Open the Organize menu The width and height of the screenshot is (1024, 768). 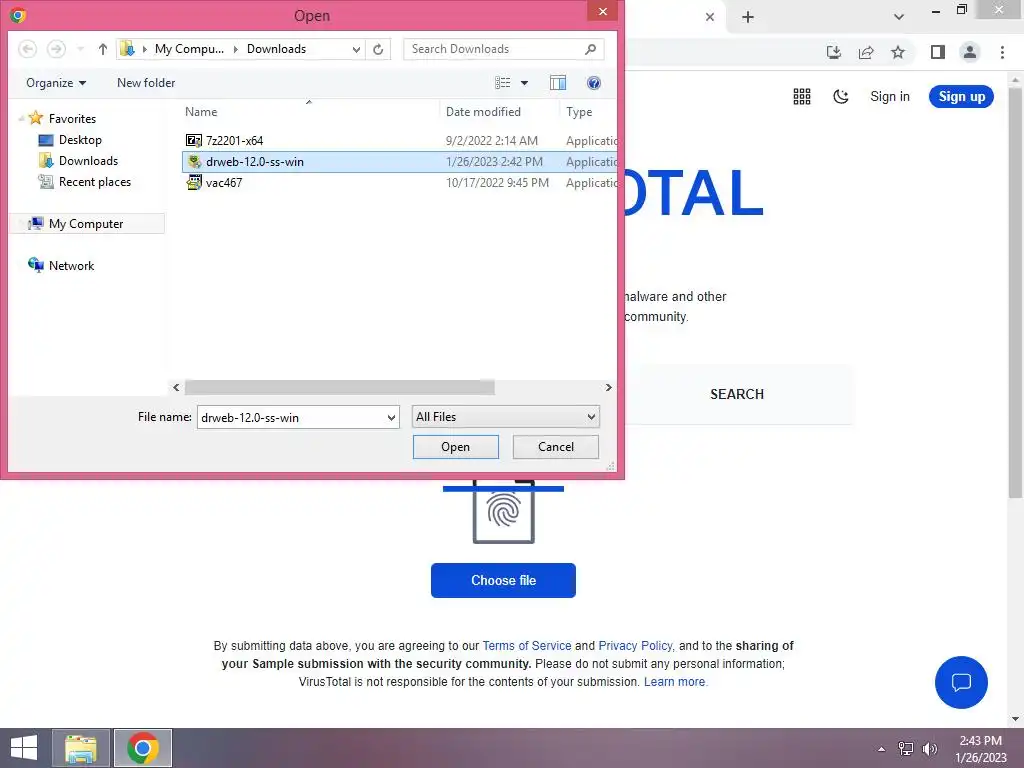tap(56, 83)
